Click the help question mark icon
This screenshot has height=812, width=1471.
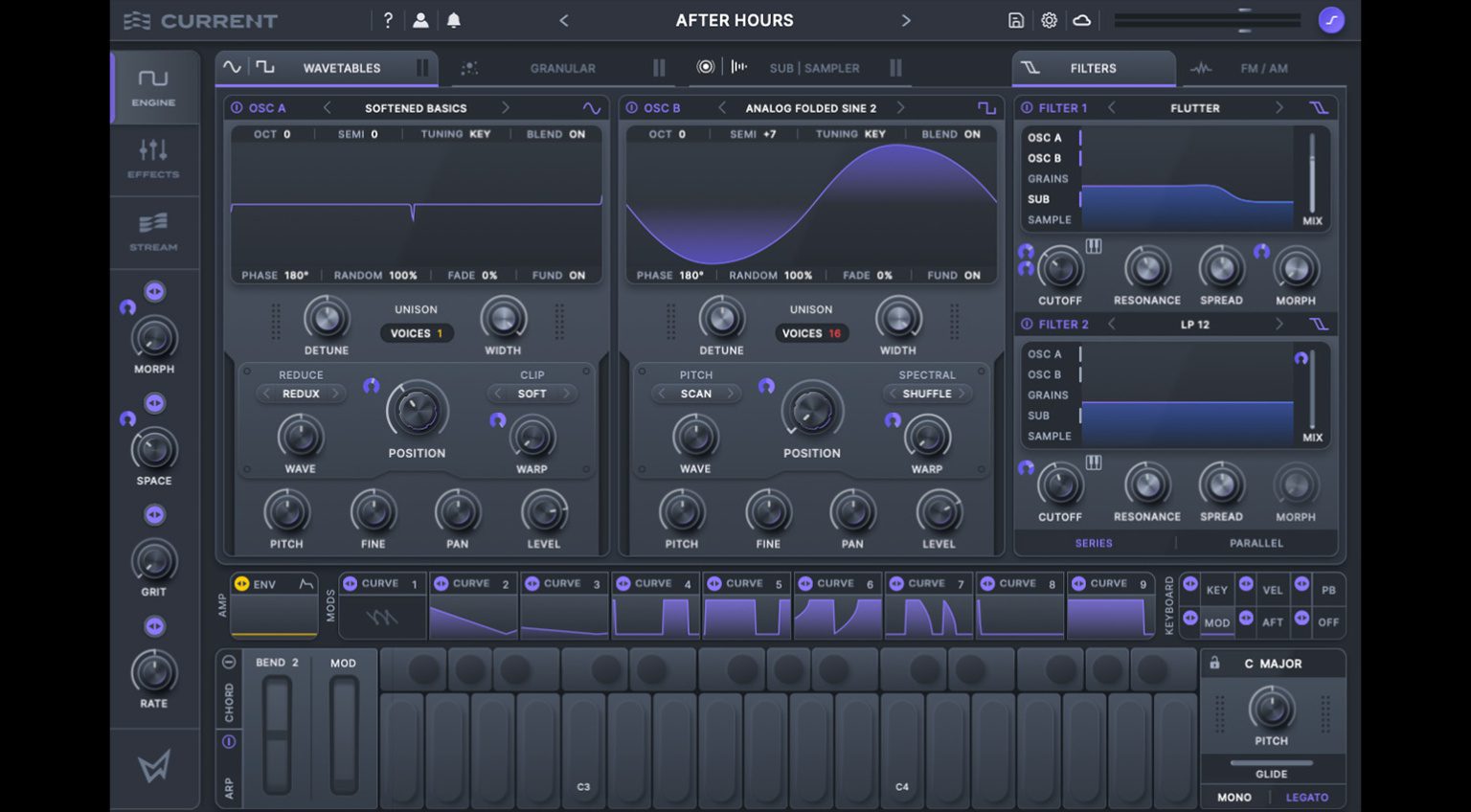coord(388,20)
